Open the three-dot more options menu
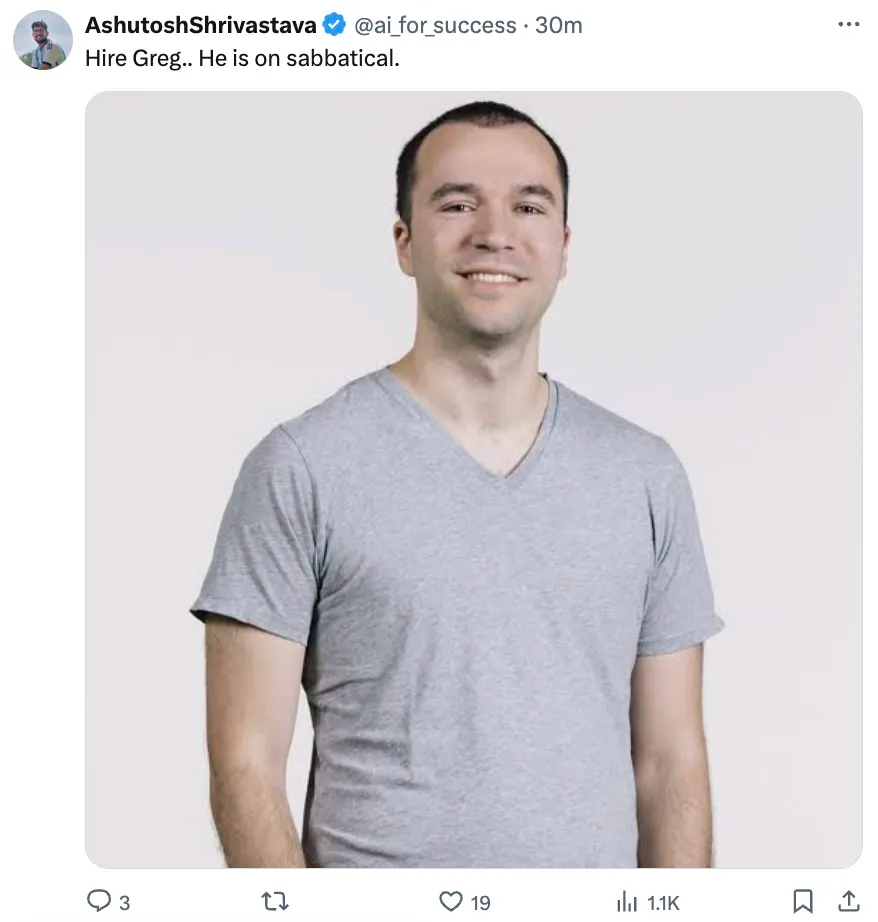 pyautogui.click(x=849, y=24)
